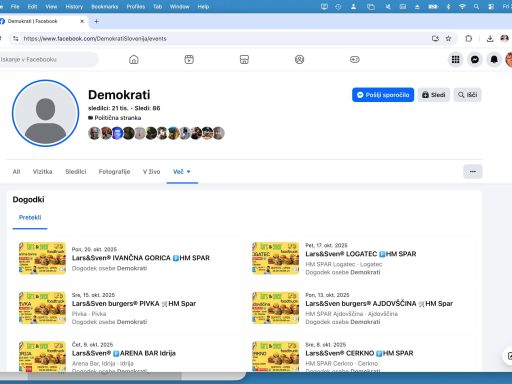
Task: Open the Bluetooth menu bar icon
Action: pos(448,7)
